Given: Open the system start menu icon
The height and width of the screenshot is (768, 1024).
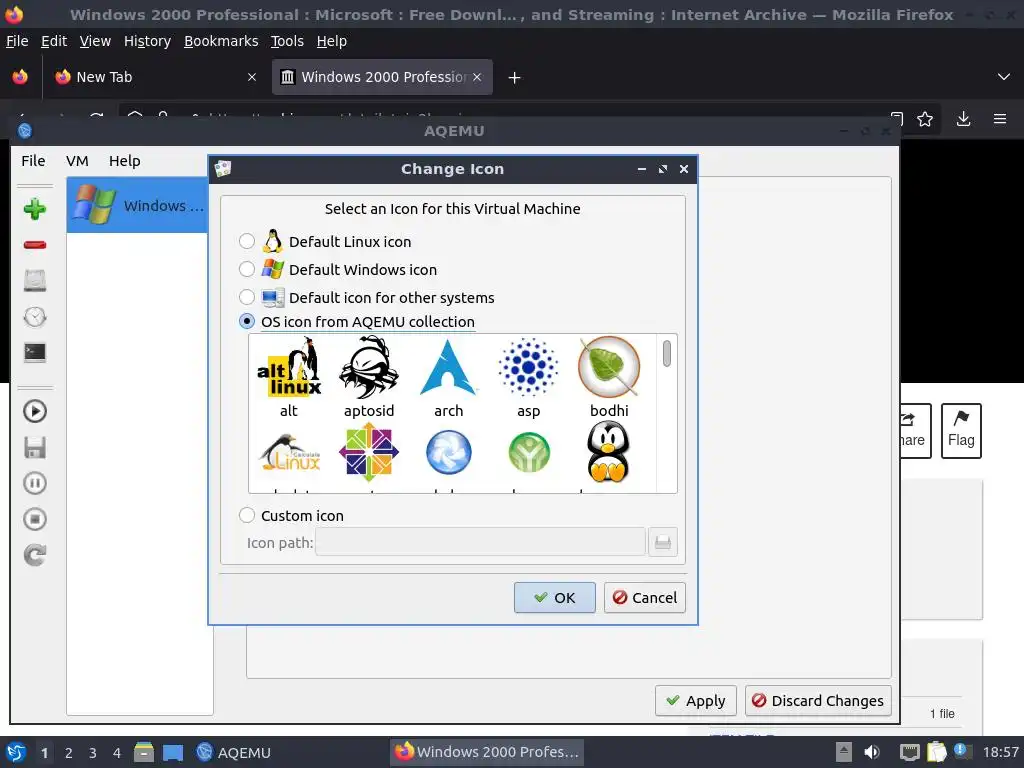Looking at the screenshot, I should [16, 752].
